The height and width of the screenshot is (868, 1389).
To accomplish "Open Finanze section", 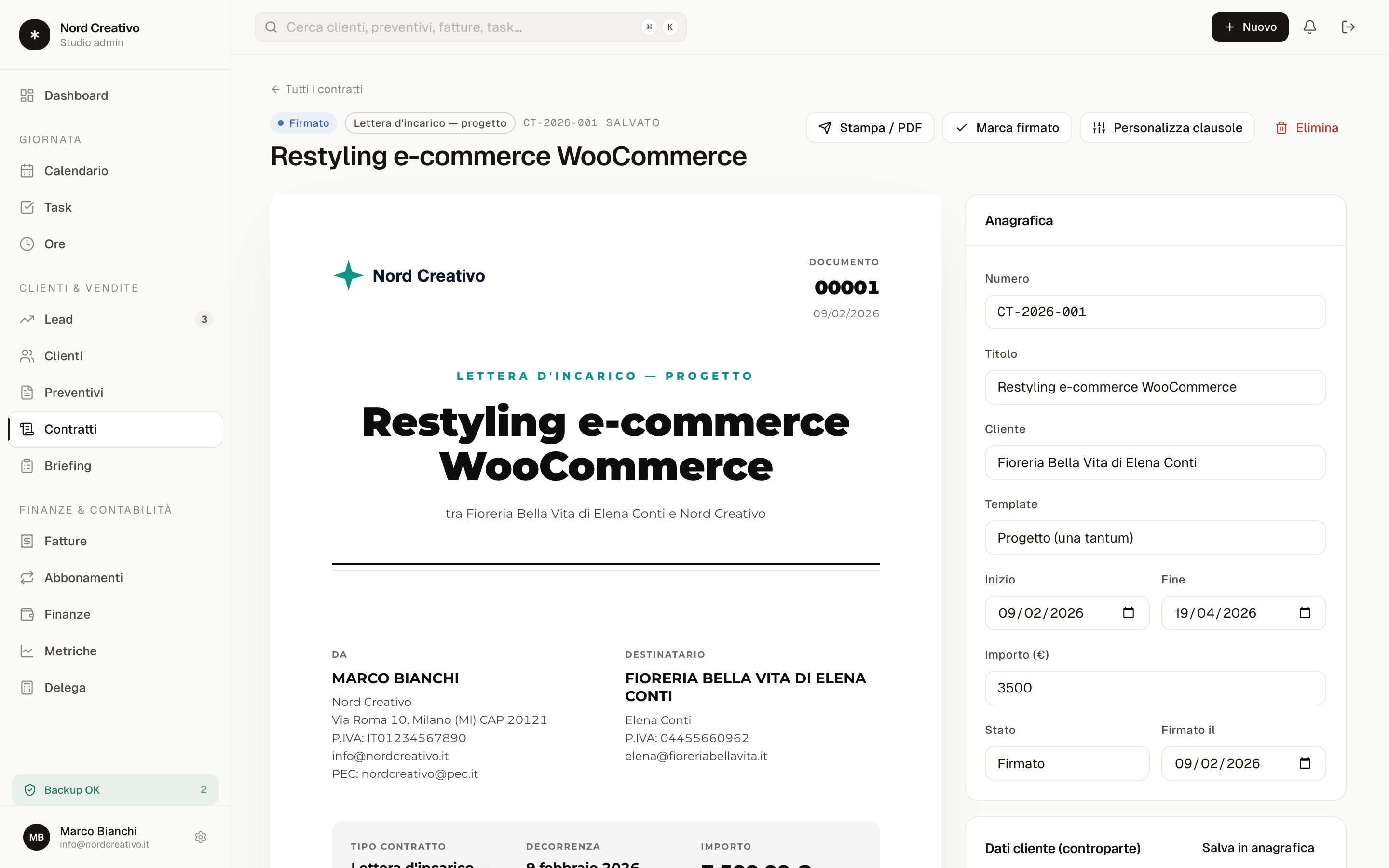I will pyautogui.click(x=115, y=614).
